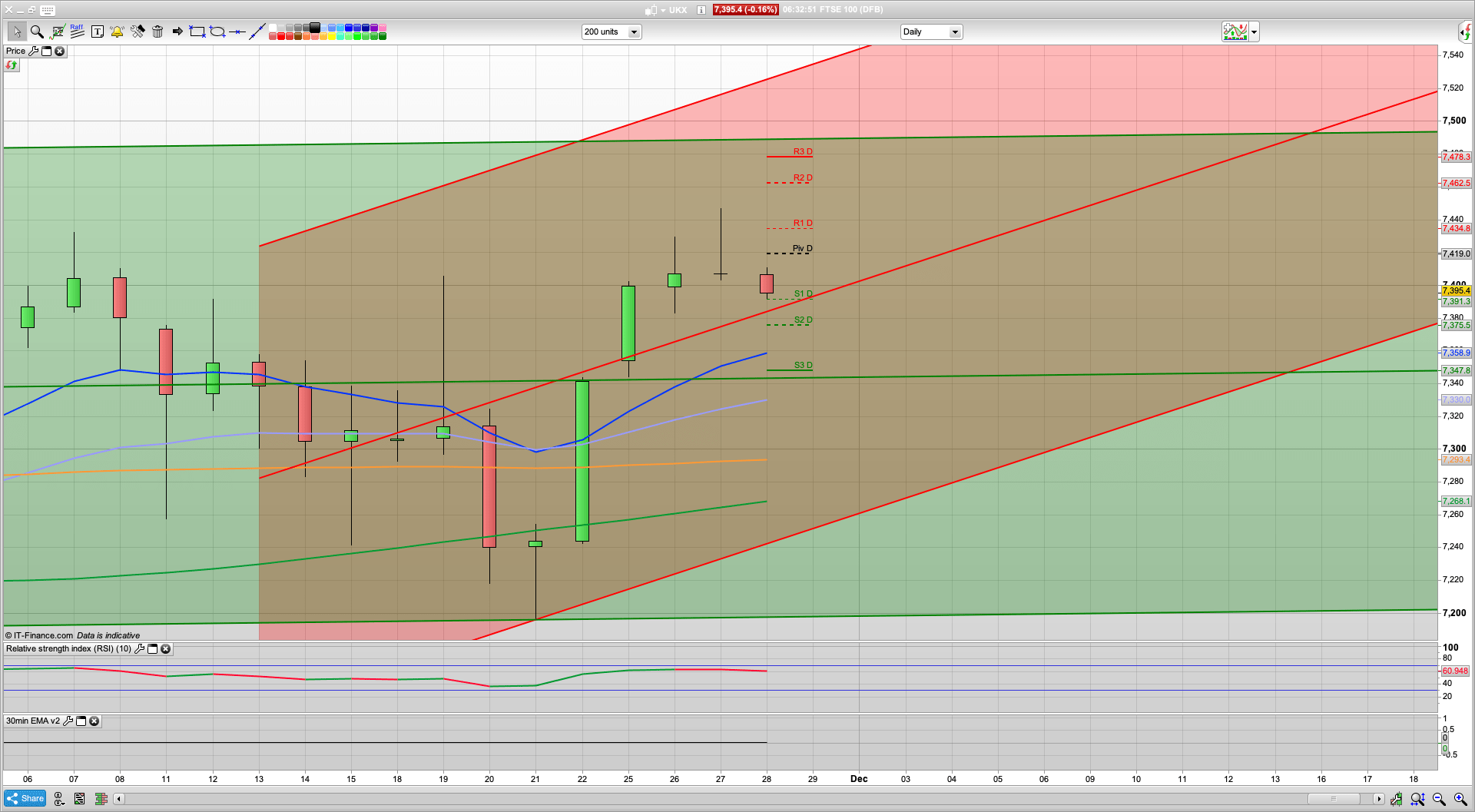Open RSI indicator wrench settings

point(139,648)
